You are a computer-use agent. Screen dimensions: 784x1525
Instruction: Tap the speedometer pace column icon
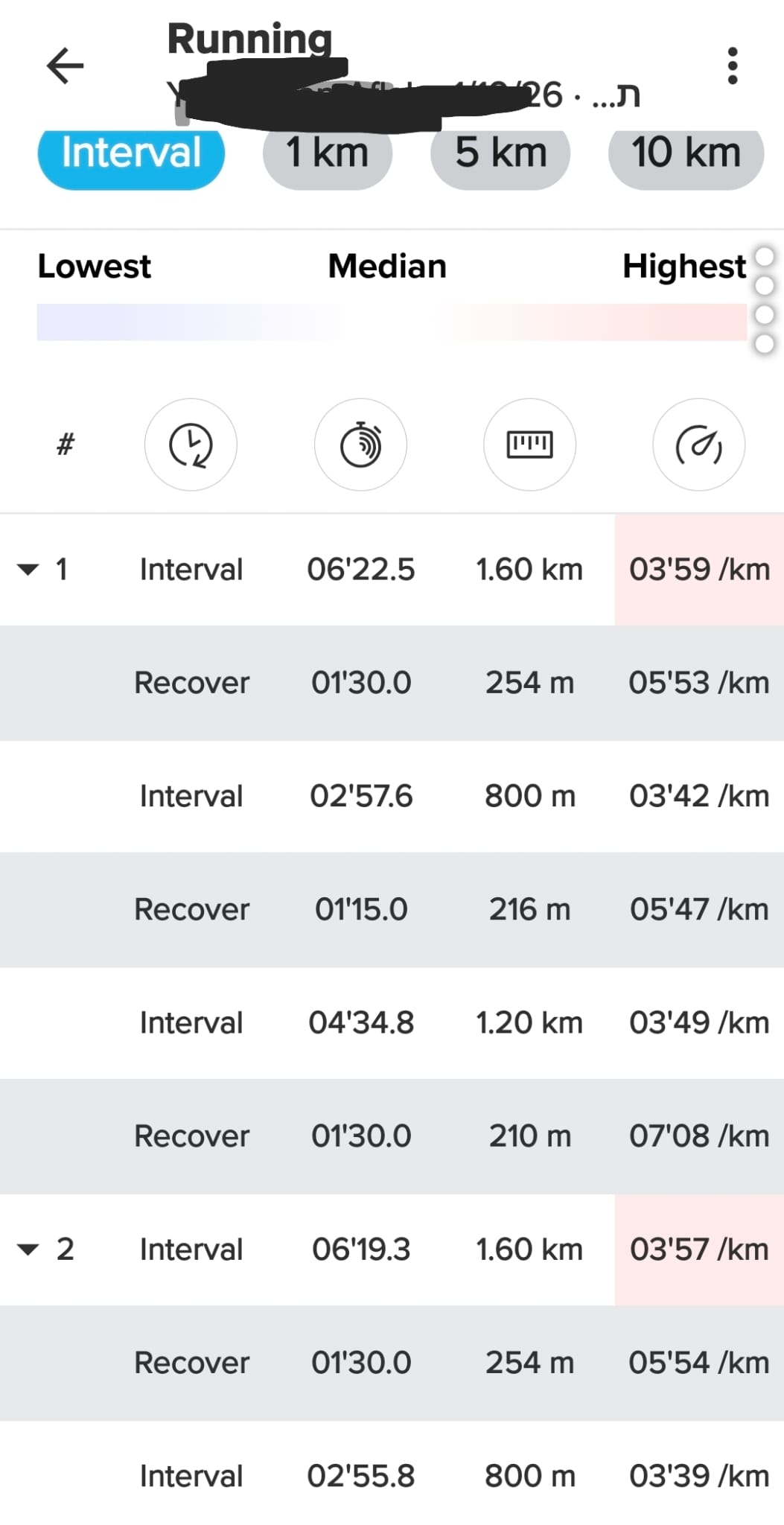coord(698,445)
